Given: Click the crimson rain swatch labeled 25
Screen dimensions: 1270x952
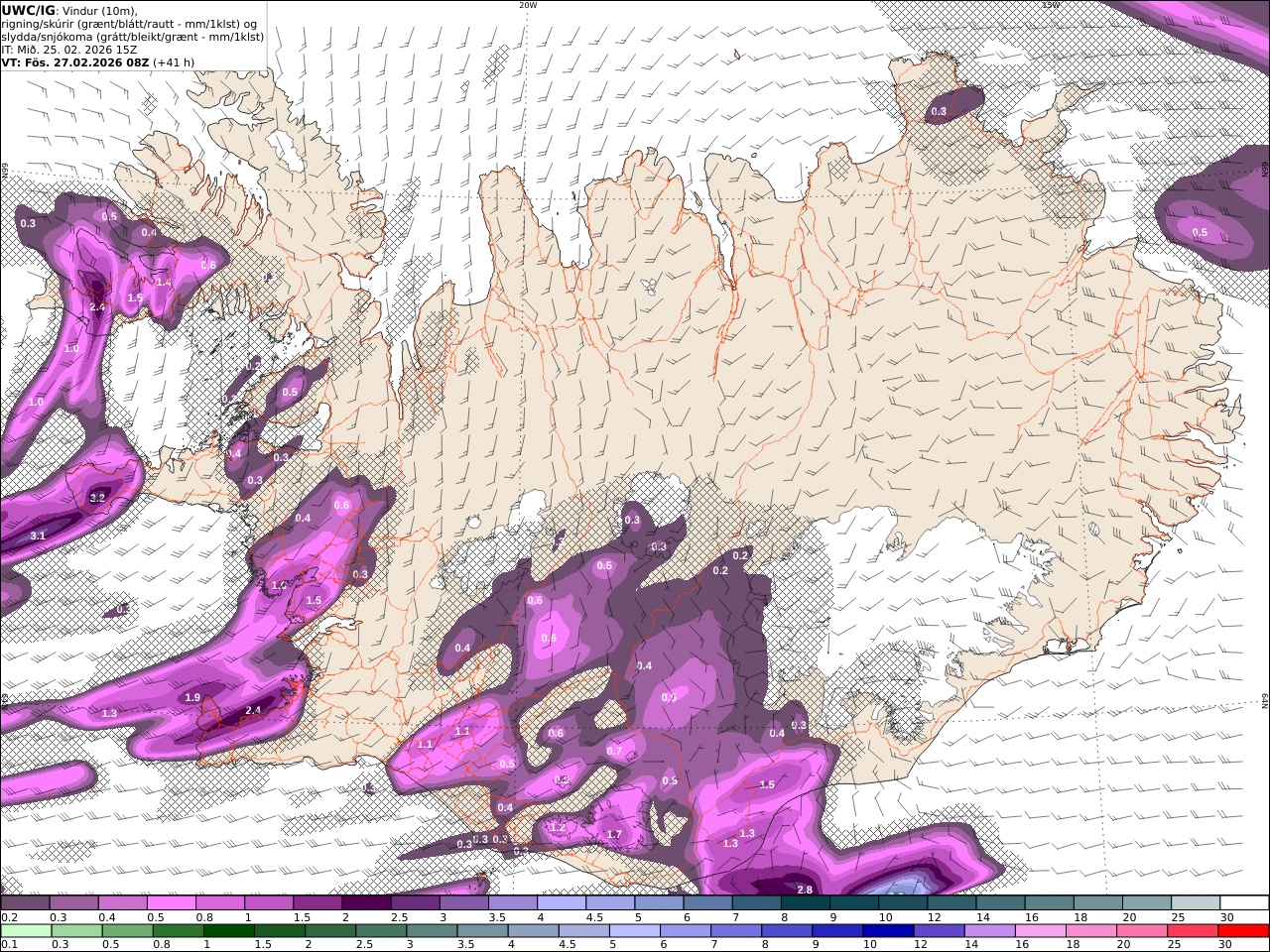Looking at the screenshot, I should [1193, 930].
